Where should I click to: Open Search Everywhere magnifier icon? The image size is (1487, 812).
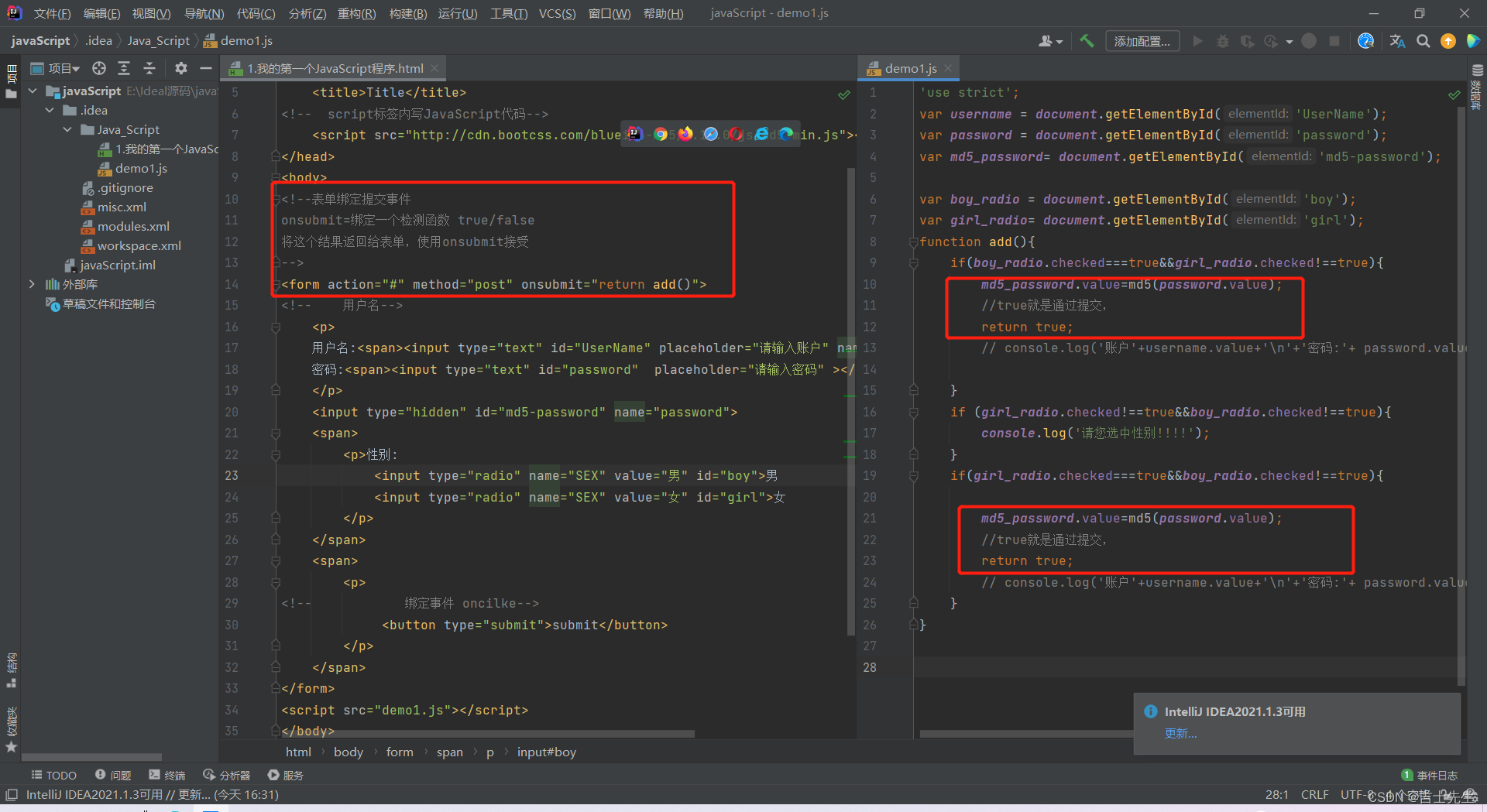coord(1423,41)
